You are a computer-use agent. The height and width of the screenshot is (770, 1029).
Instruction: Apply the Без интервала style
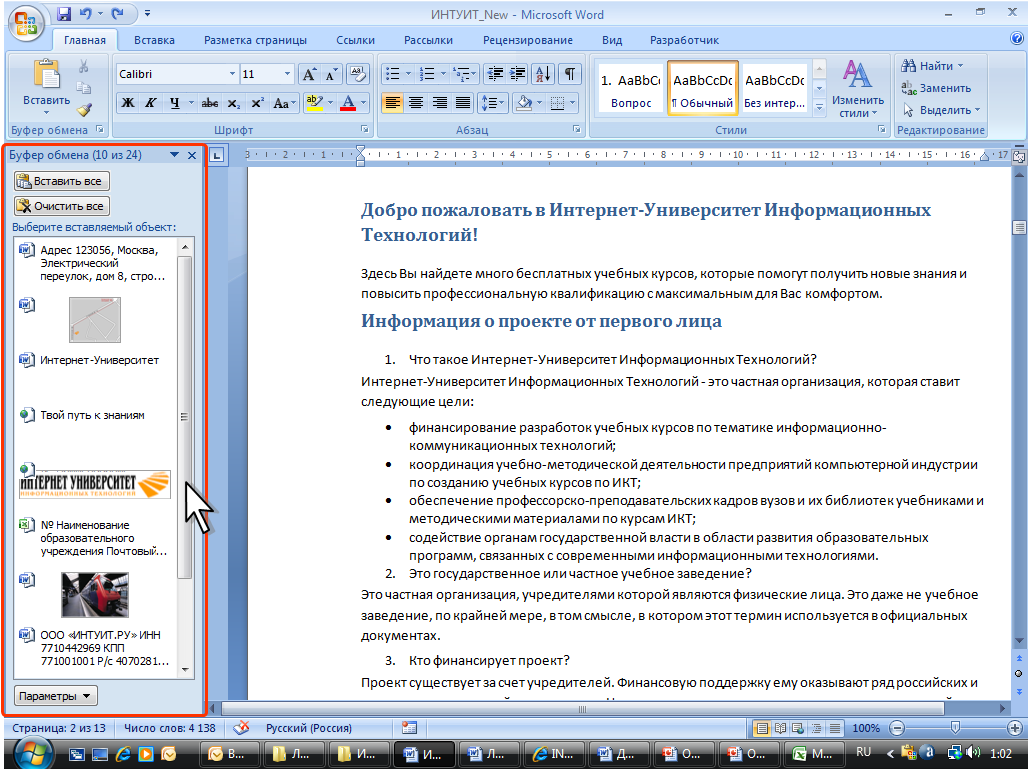(x=774, y=89)
